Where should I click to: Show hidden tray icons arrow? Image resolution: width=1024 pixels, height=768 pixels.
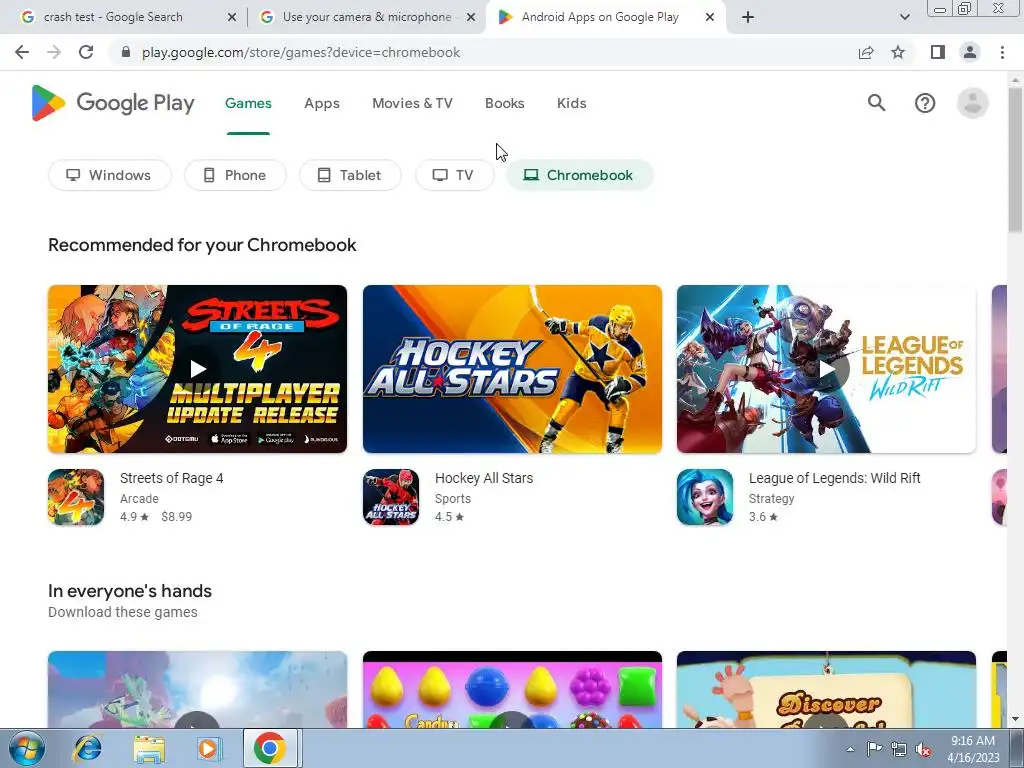(x=850, y=749)
